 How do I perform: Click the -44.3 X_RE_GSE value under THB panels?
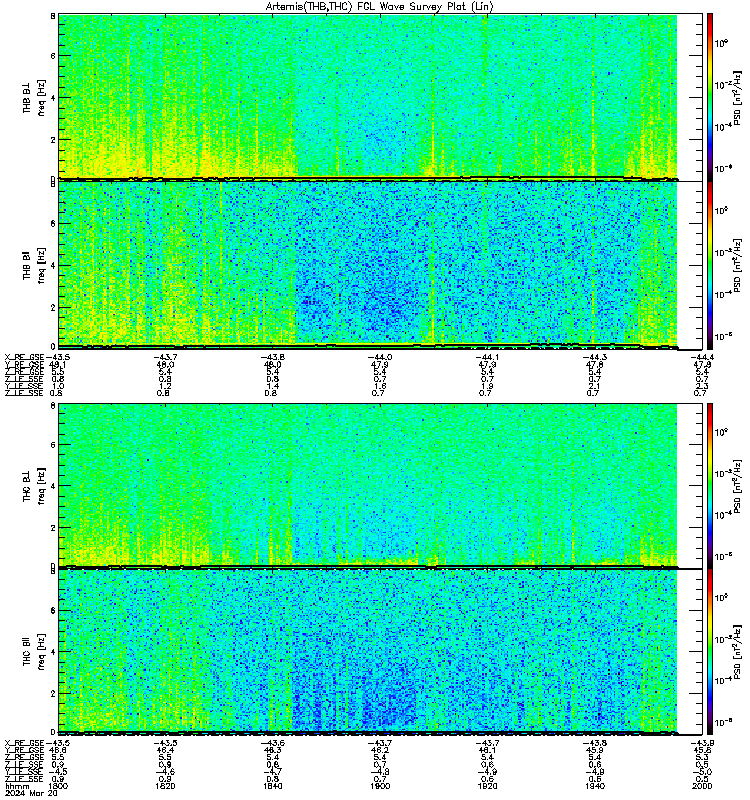coord(595,357)
